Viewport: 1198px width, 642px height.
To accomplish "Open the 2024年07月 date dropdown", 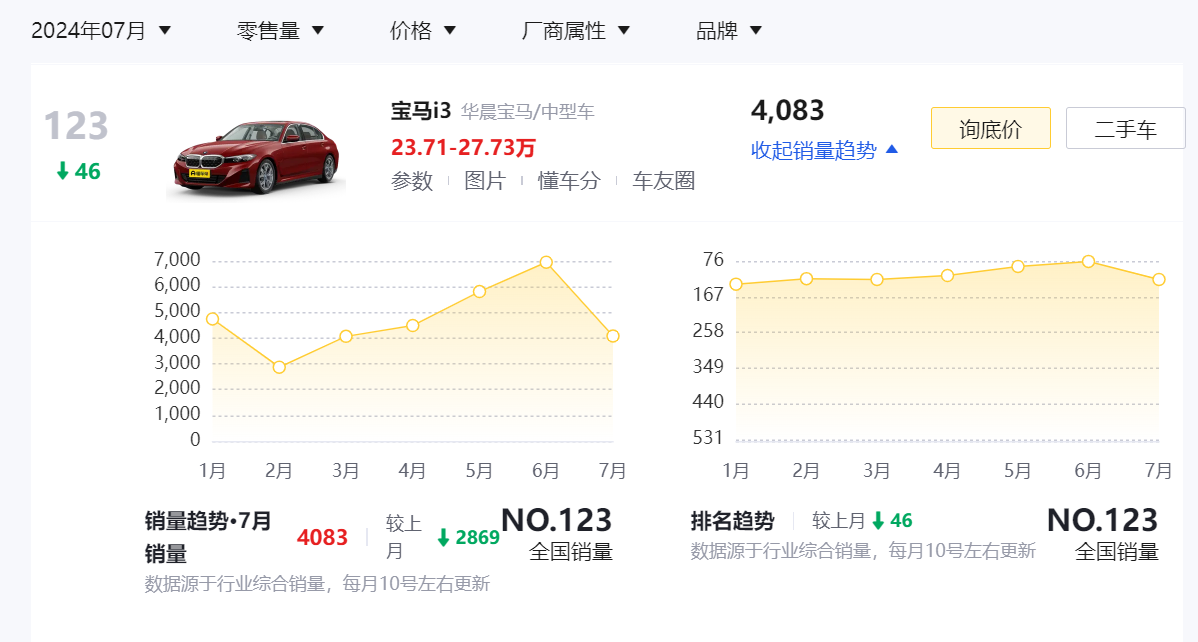I will click(x=101, y=31).
